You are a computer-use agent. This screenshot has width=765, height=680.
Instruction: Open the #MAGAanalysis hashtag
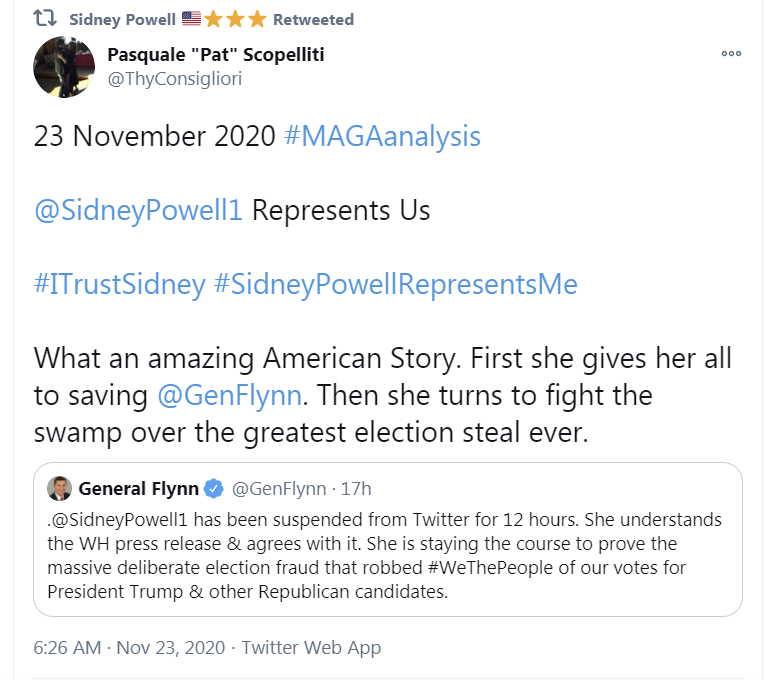coord(382,136)
